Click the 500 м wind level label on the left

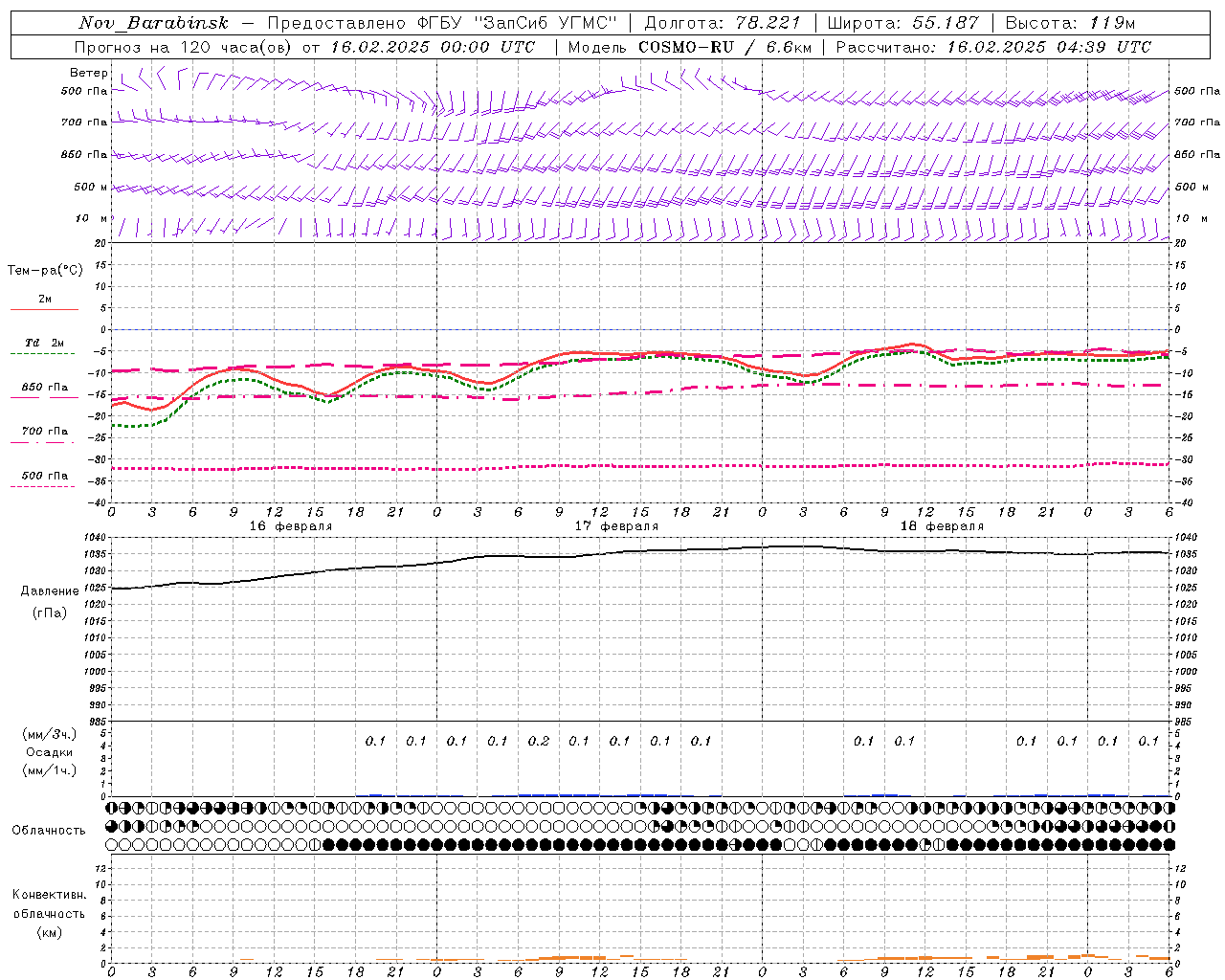(x=91, y=188)
